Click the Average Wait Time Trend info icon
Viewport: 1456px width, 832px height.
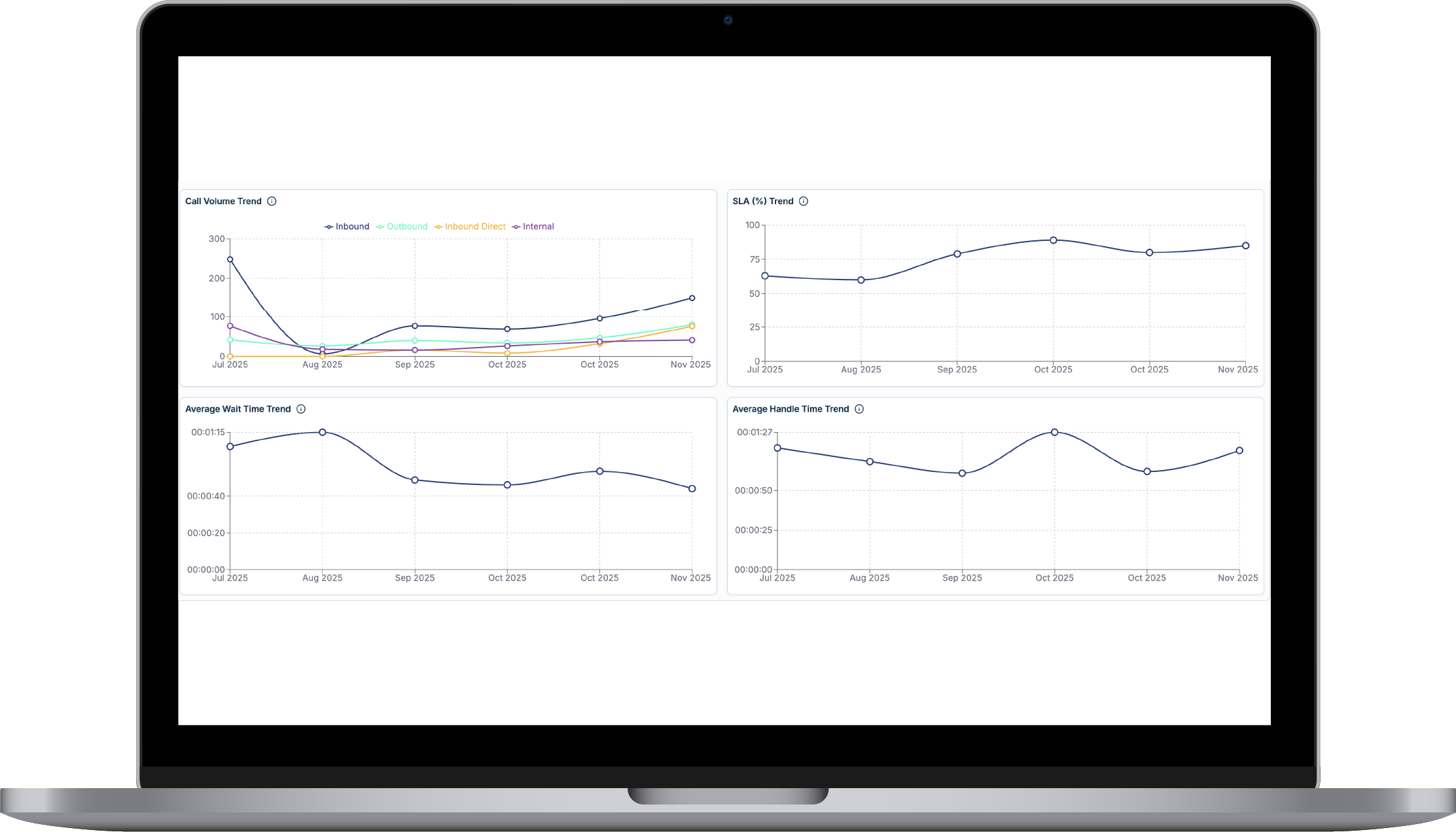tap(301, 409)
